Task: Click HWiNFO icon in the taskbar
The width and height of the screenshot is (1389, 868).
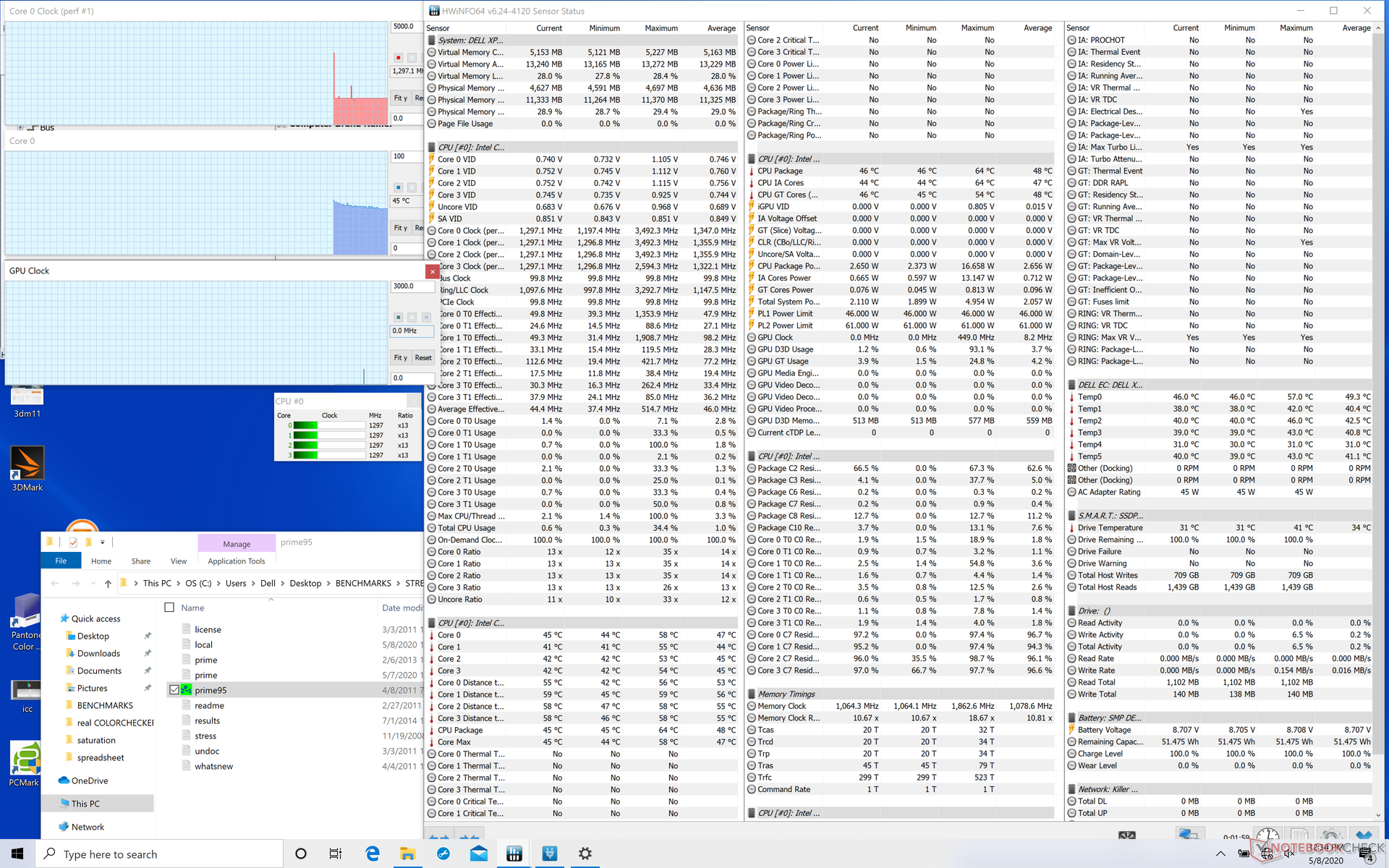Action: click(514, 854)
